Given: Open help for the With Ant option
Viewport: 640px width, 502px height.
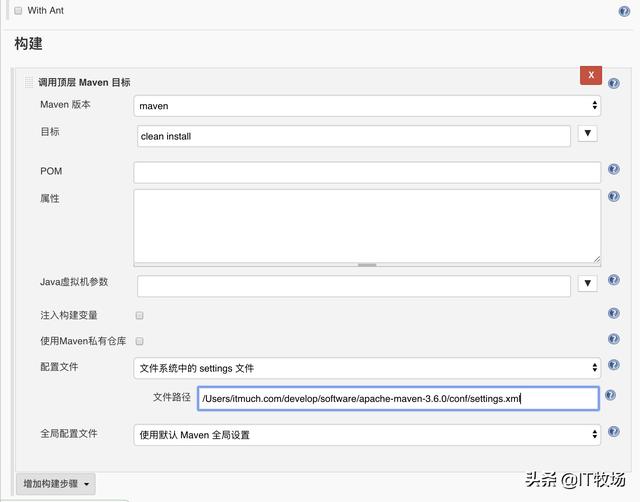Looking at the screenshot, I should click(x=624, y=11).
